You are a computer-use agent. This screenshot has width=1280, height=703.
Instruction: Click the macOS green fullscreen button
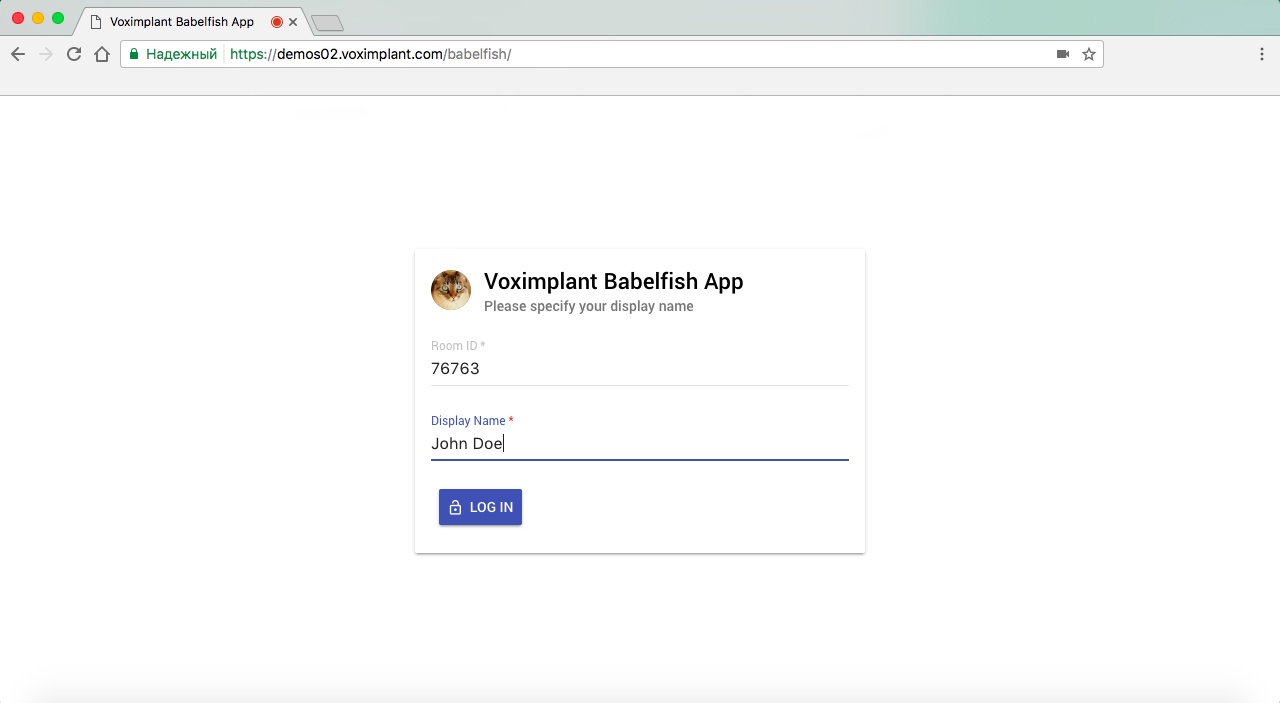click(58, 18)
